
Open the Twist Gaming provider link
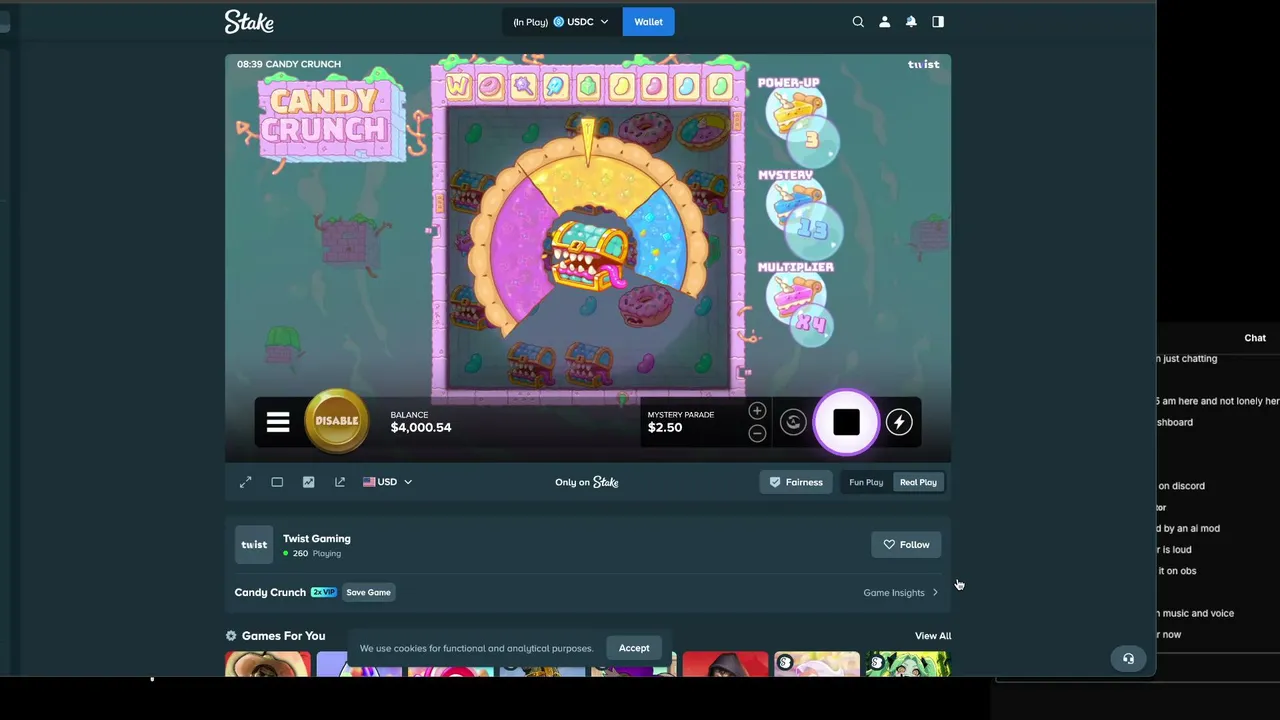point(316,539)
